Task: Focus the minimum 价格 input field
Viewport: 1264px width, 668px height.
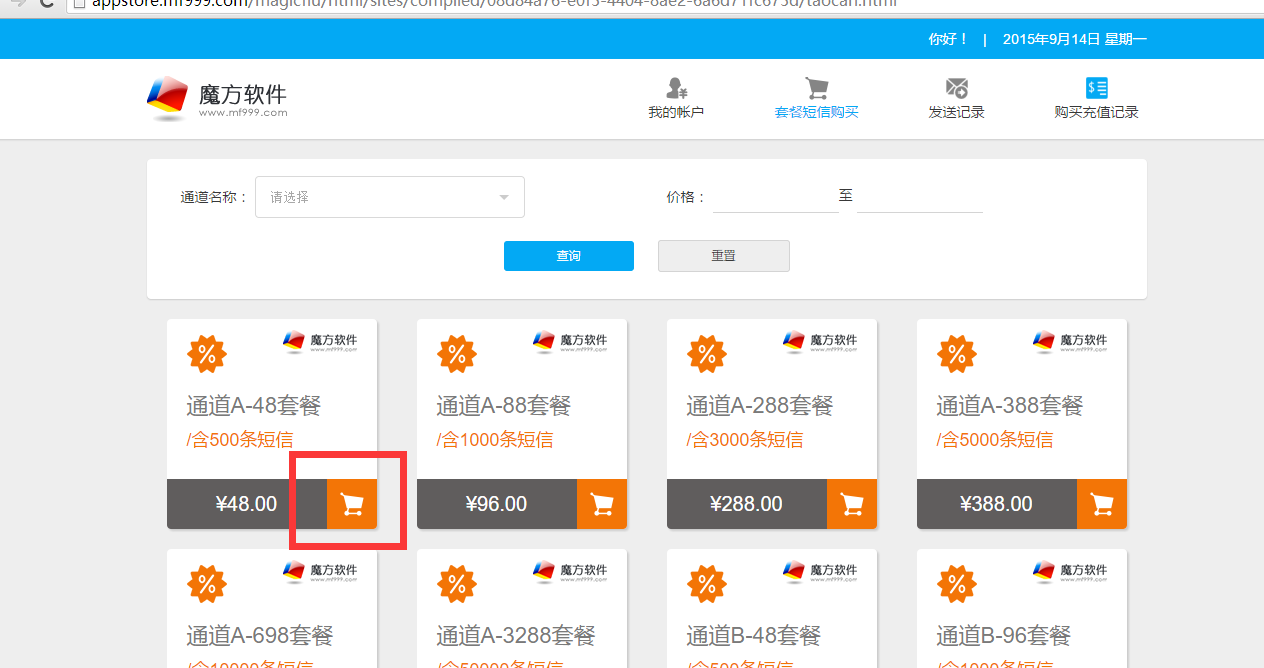Action: [x=776, y=197]
